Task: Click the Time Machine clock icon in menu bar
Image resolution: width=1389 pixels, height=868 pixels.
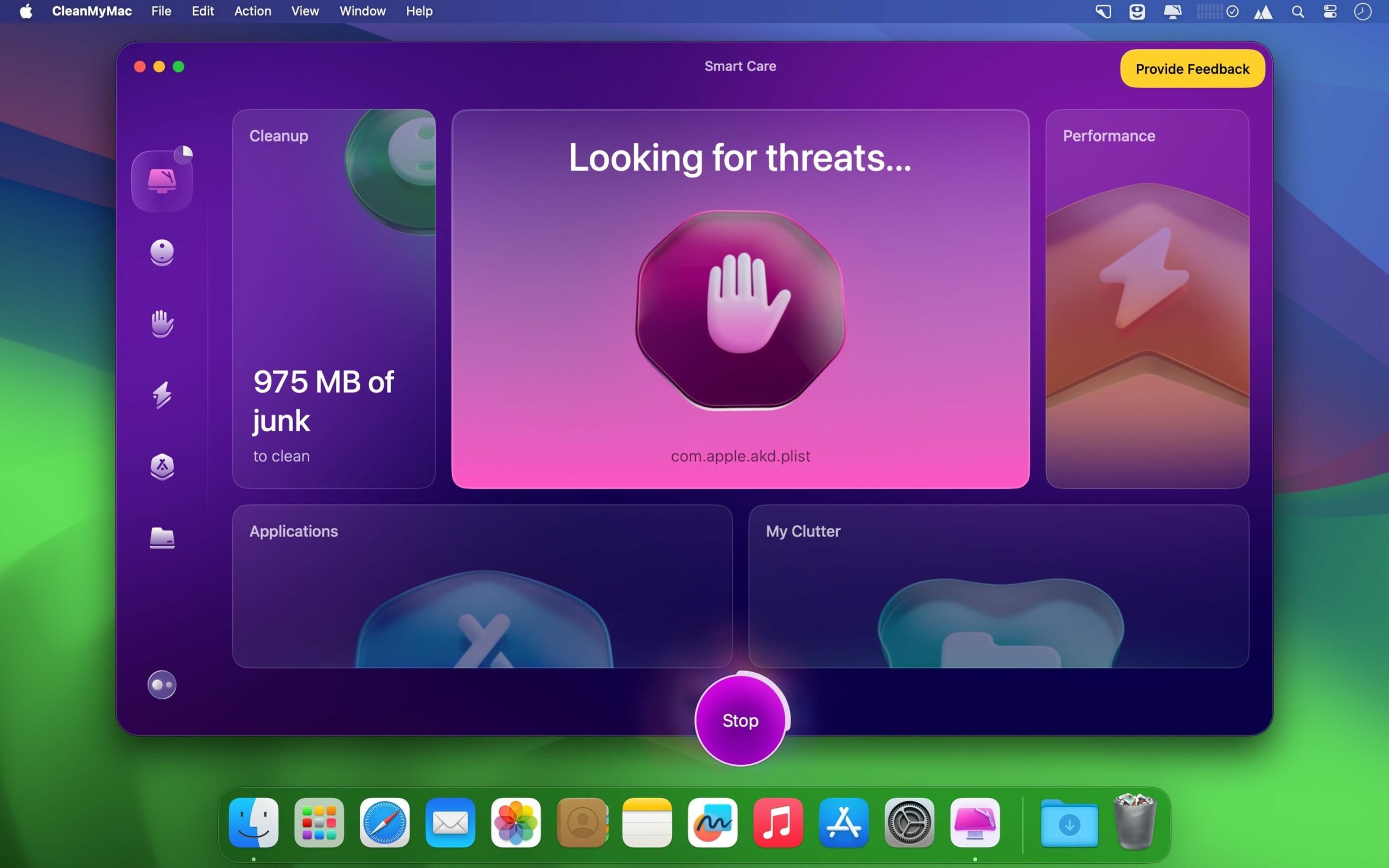Action: pos(1362,11)
